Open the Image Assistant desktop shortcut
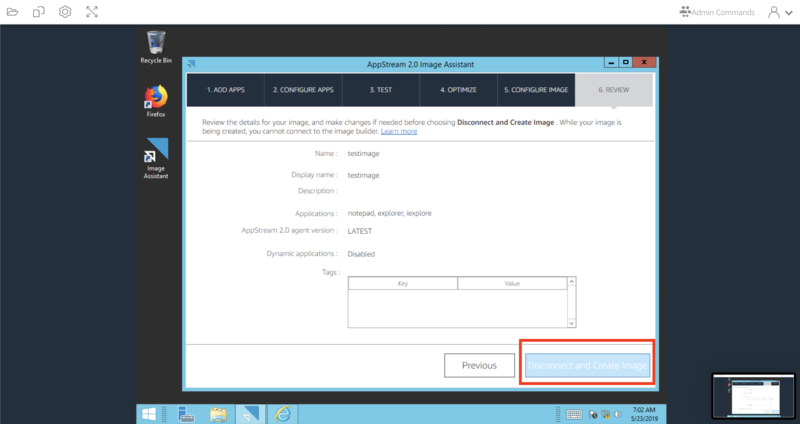Screen dimensions: 800x424 [156, 158]
